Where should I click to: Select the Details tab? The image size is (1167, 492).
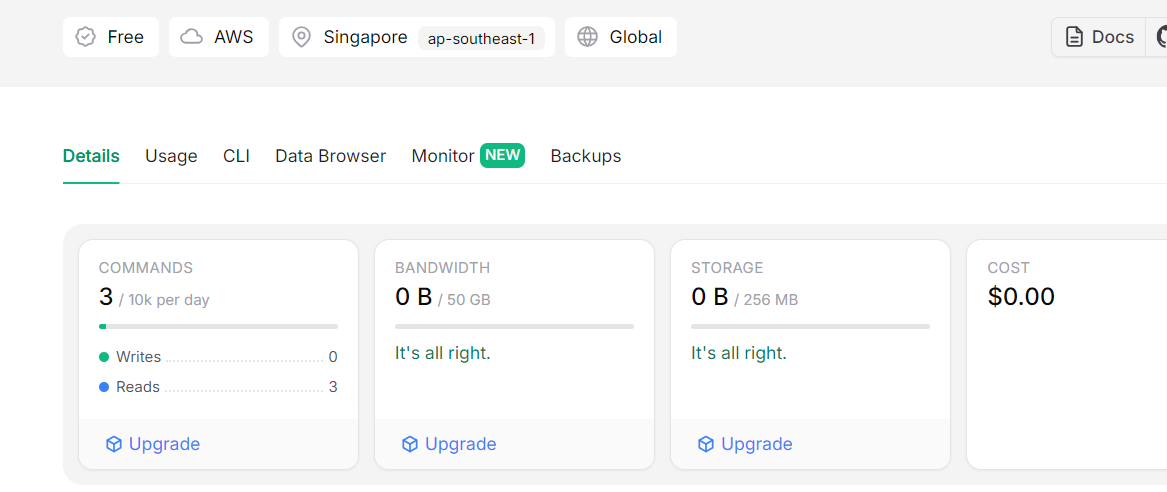click(x=91, y=156)
